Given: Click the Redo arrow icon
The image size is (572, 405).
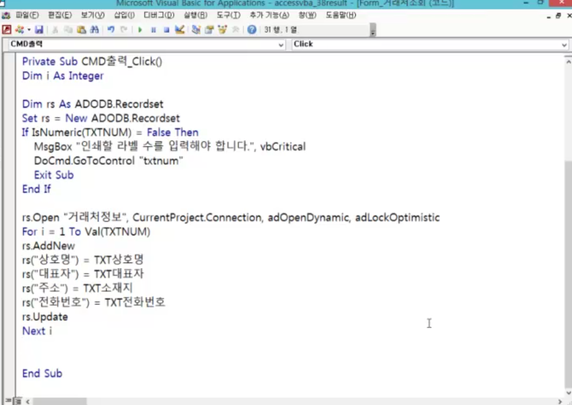Looking at the screenshot, I should 124,30.
